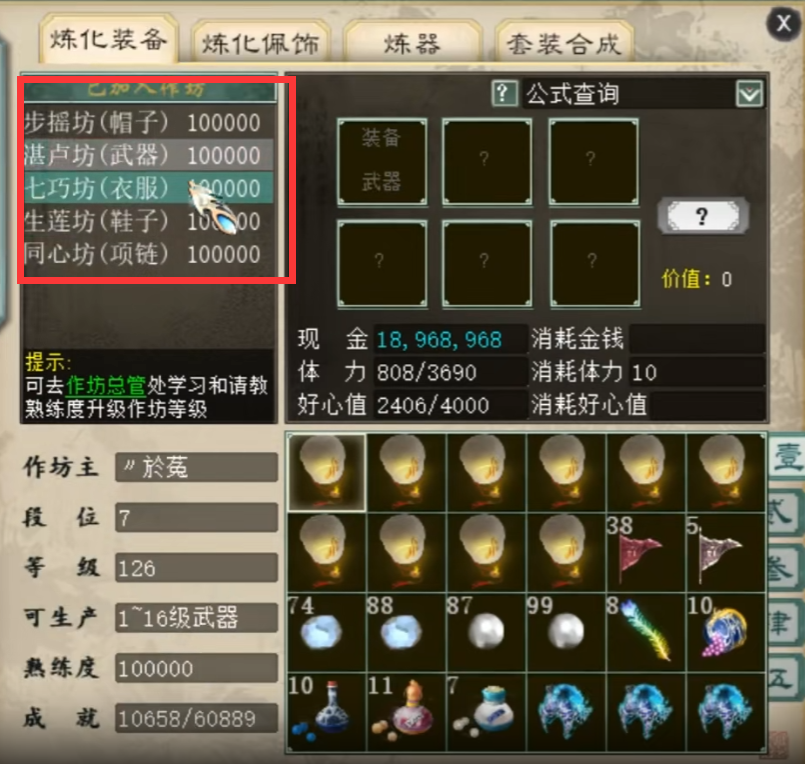This screenshot has height=764, width=805.
Task: Pick the blue-white porcelain potion bottle
Action: [327, 713]
